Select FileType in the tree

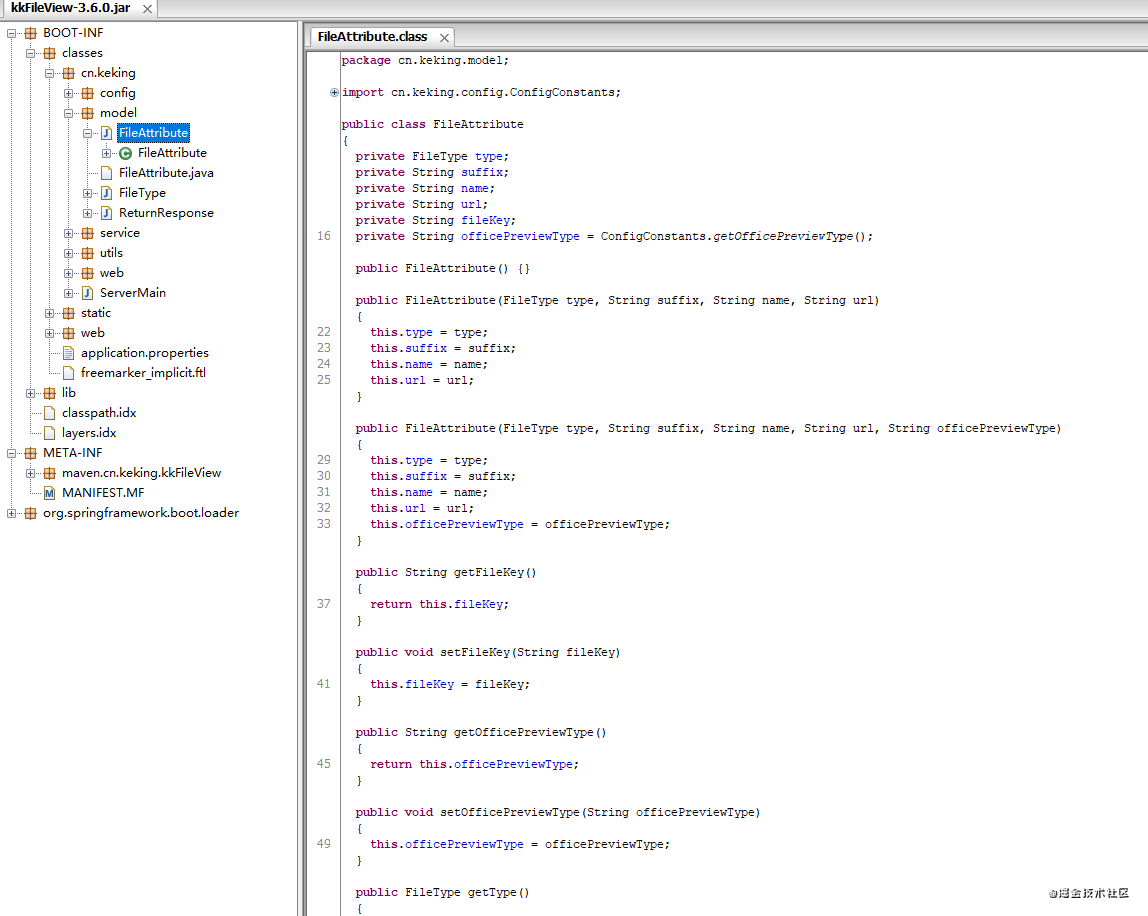(x=142, y=193)
